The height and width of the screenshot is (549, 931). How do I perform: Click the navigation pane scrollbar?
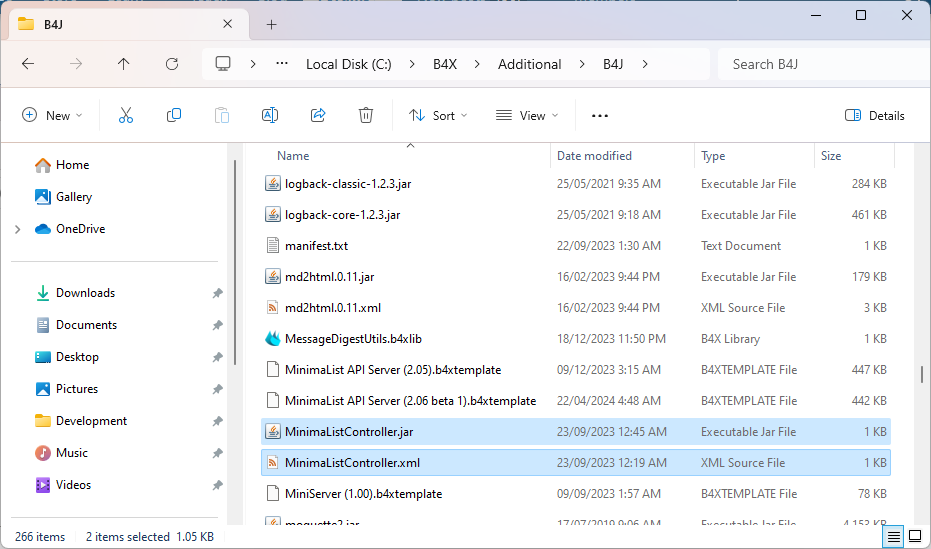coord(235,262)
